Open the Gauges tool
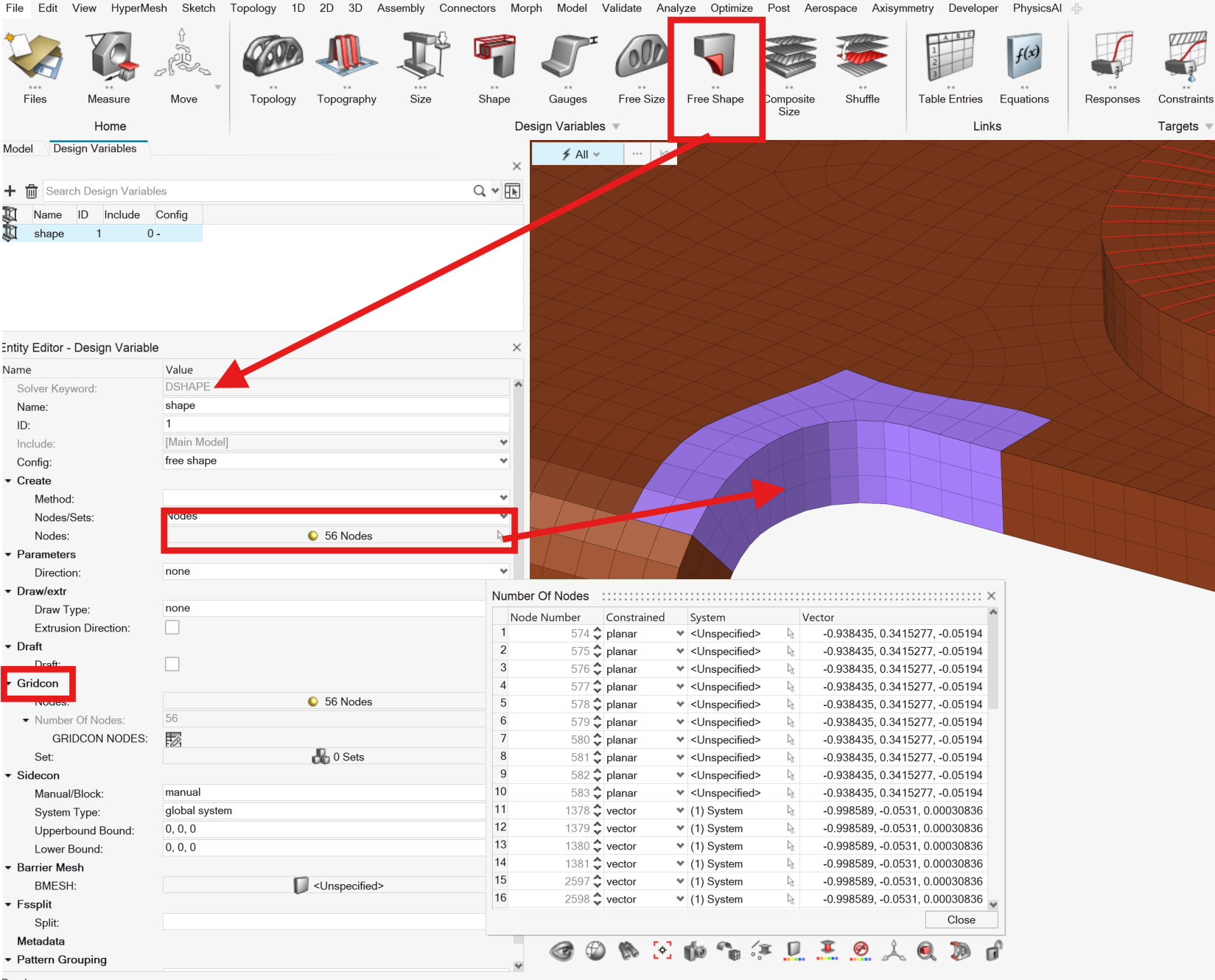This screenshot has width=1215, height=980. pos(568,66)
